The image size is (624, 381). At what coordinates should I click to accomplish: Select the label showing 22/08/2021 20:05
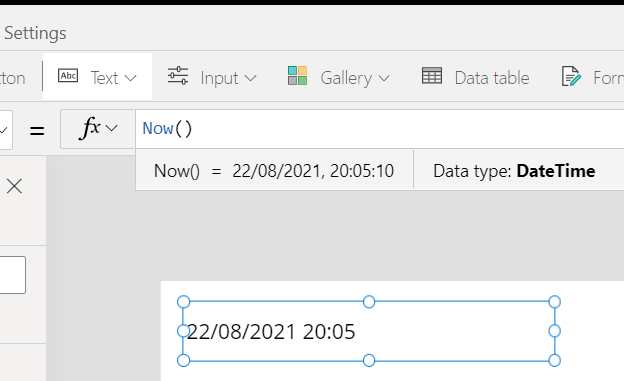coord(369,331)
